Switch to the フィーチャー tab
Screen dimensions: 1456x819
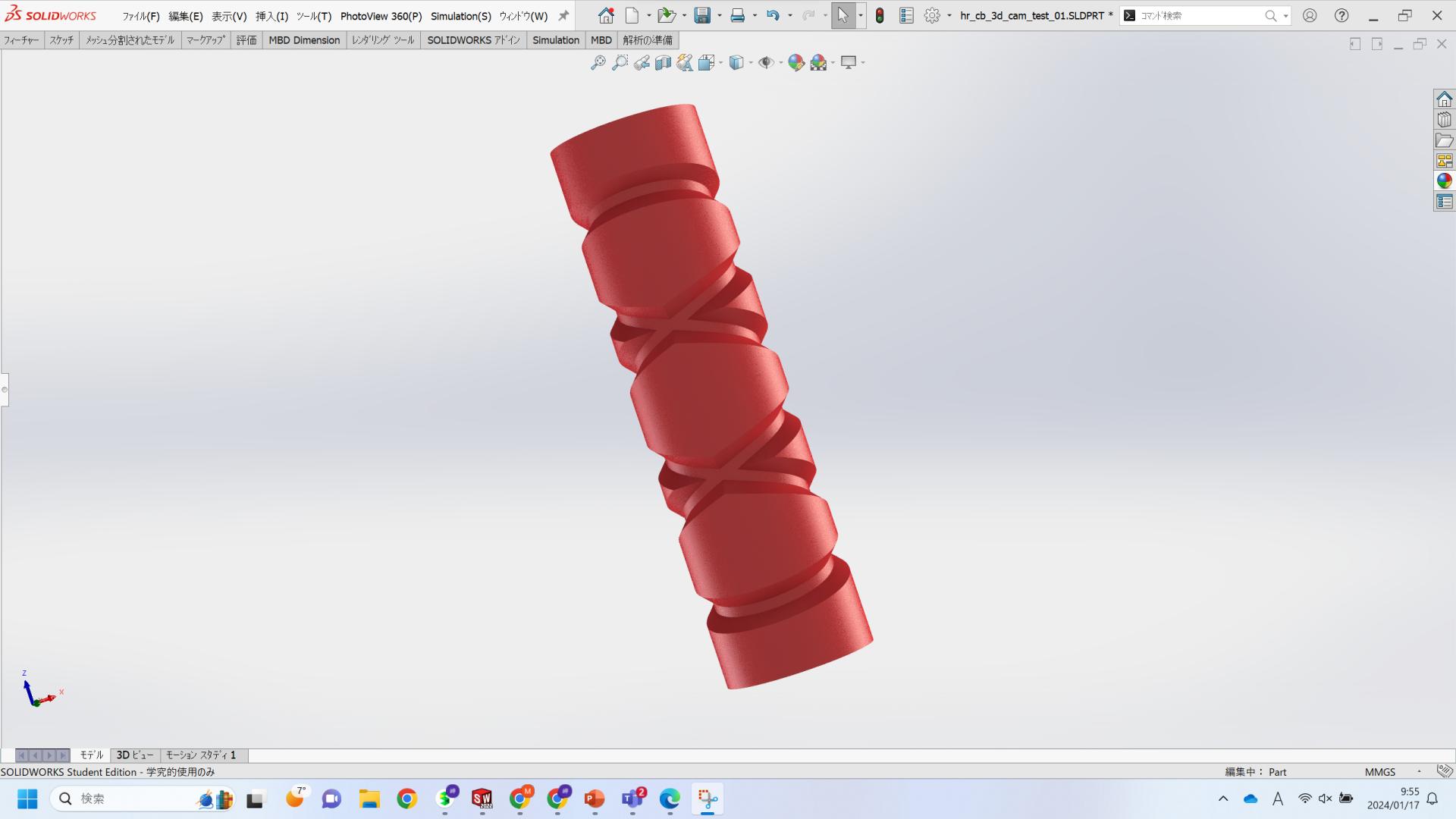click(21, 40)
